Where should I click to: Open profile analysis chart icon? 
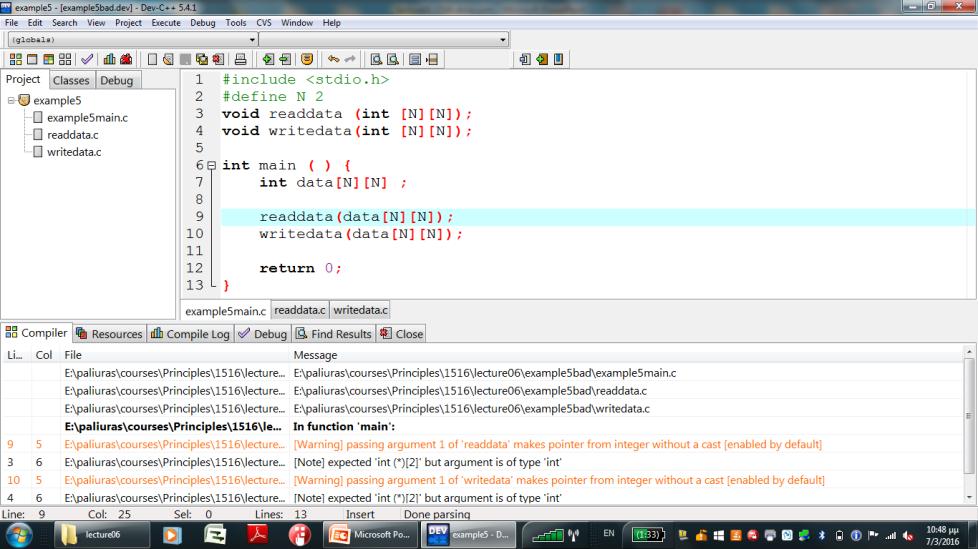[x=110, y=59]
